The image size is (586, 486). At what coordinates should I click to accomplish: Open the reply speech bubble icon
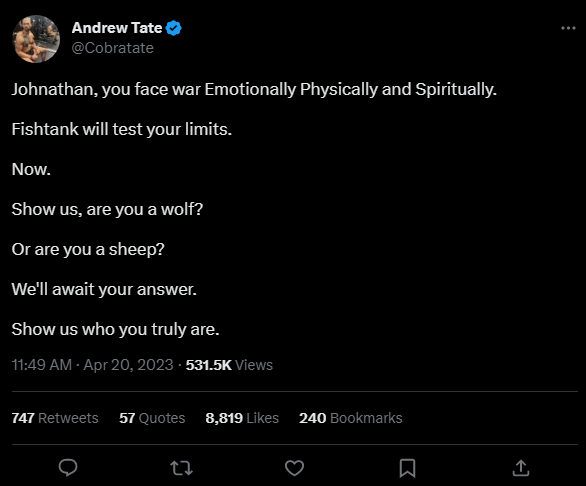(x=68, y=467)
